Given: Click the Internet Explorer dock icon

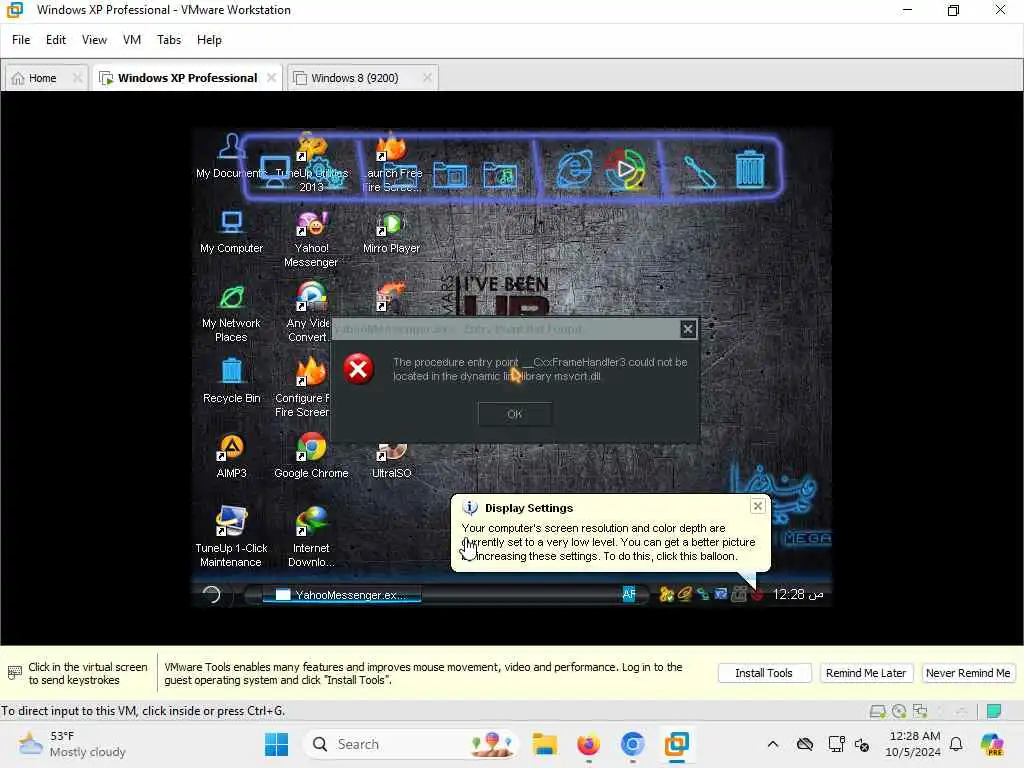Looking at the screenshot, I should (575, 168).
